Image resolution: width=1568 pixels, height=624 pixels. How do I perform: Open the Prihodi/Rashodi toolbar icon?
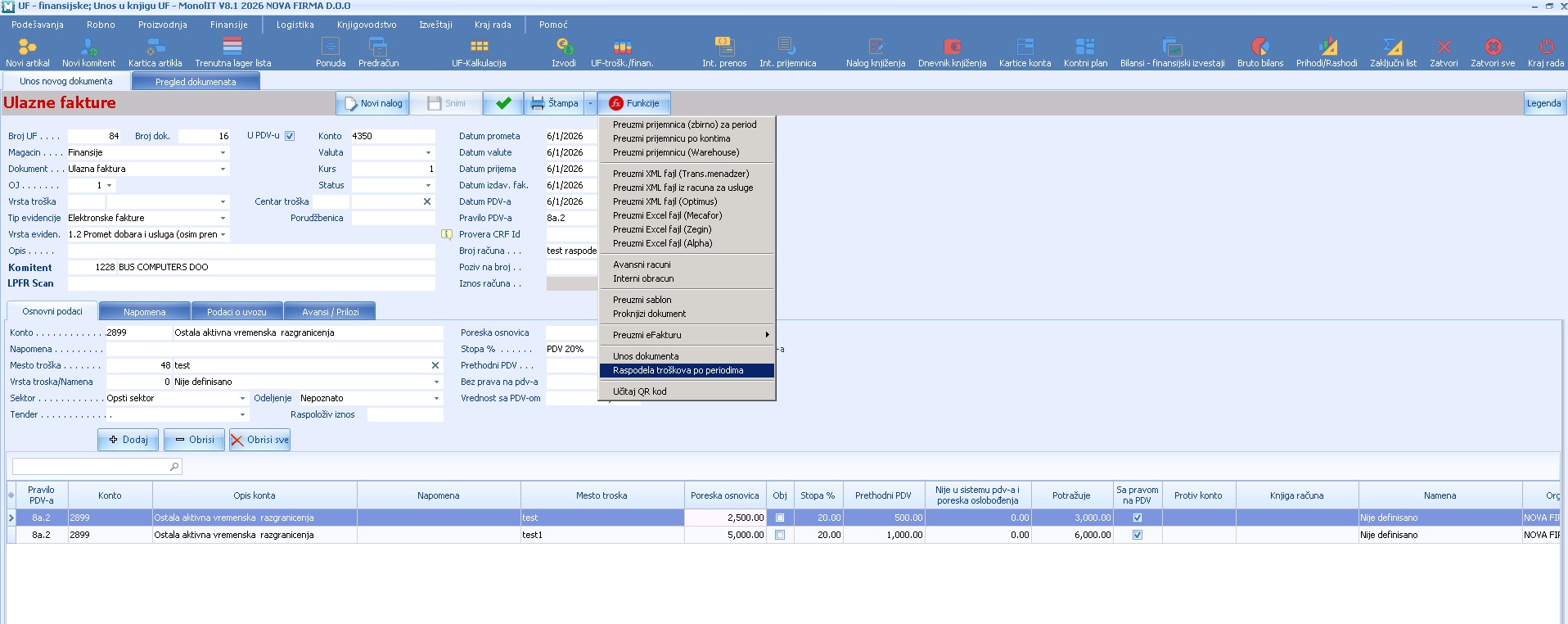pos(1327,52)
